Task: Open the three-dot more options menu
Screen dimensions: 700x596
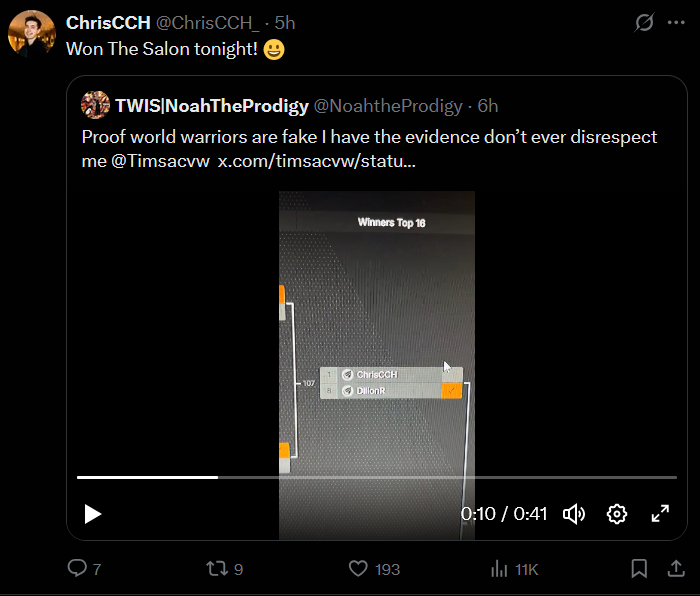Action: click(676, 22)
